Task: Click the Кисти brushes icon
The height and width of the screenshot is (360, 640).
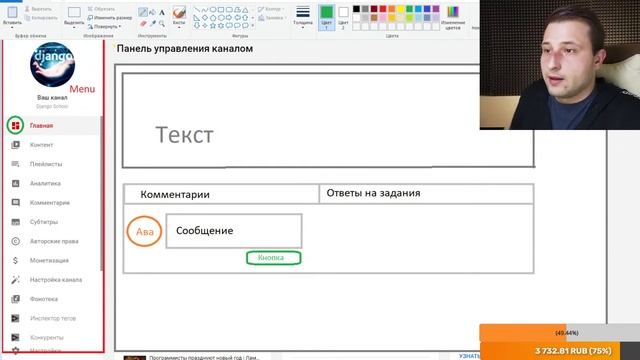Action: [x=179, y=12]
